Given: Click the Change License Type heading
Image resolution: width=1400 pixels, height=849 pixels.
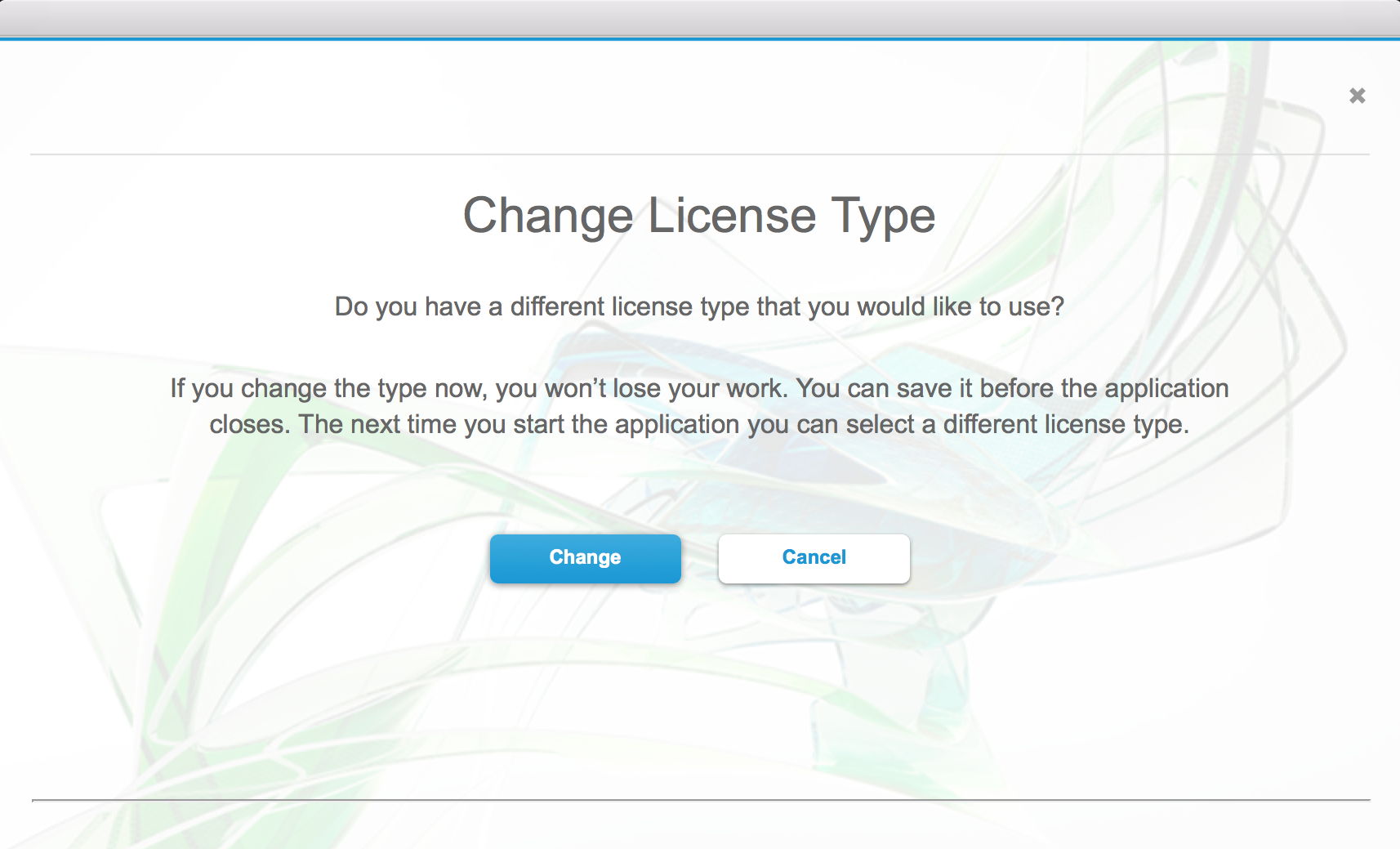Looking at the screenshot, I should tap(699, 215).
